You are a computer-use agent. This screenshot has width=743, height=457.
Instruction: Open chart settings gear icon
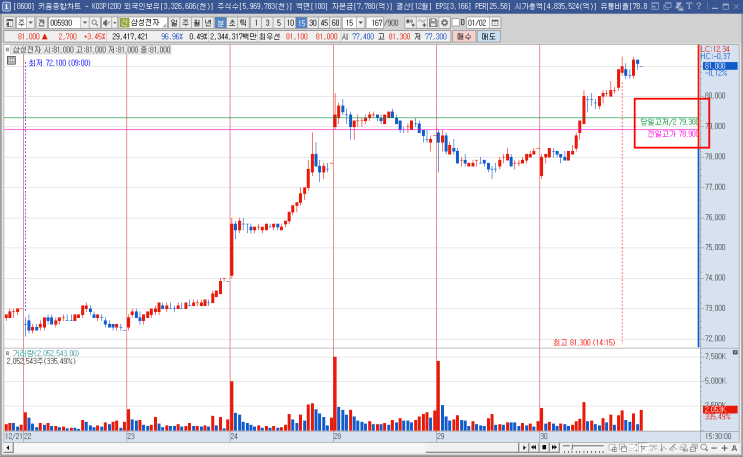444,23
